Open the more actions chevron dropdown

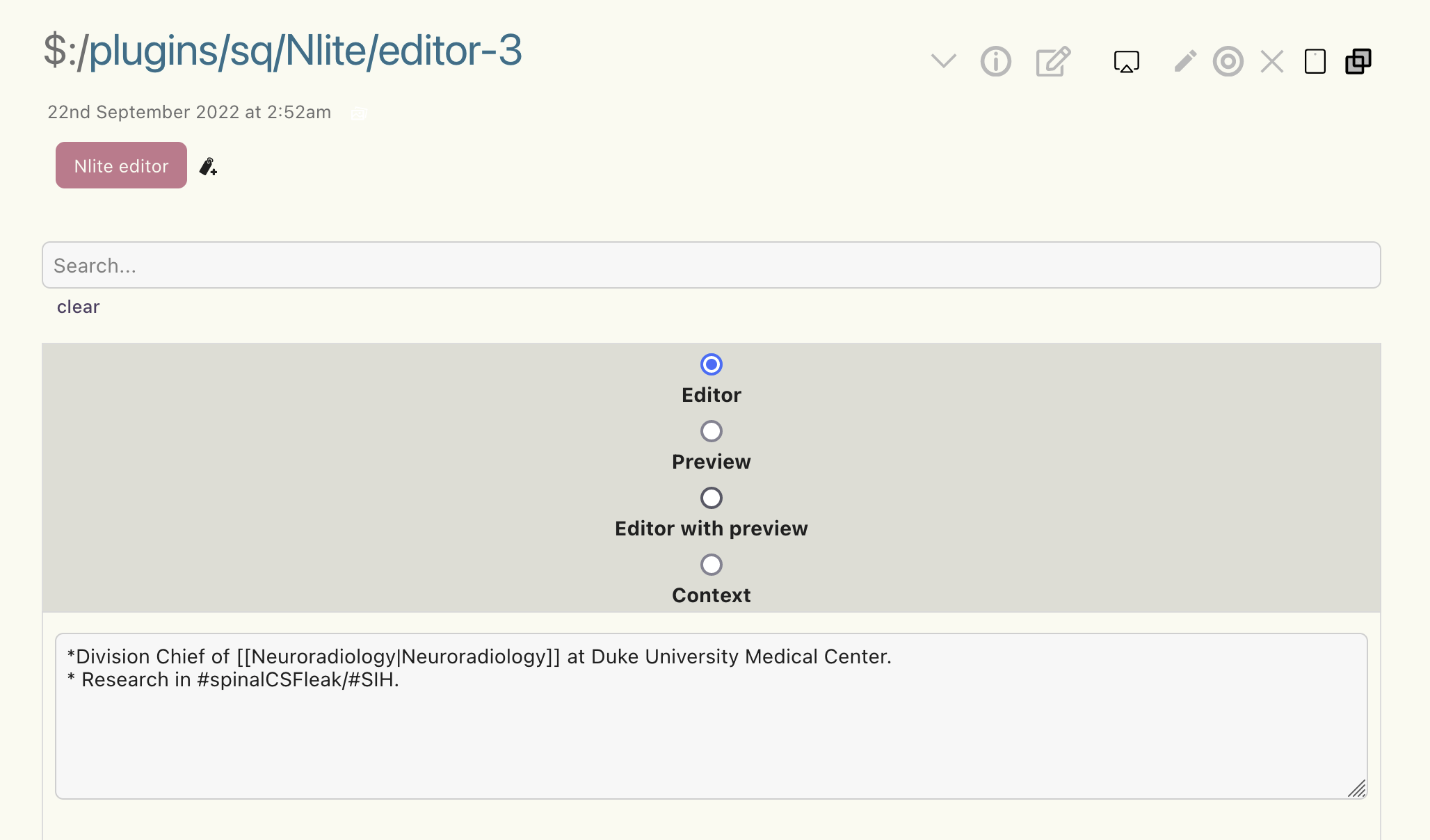(943, 61)
